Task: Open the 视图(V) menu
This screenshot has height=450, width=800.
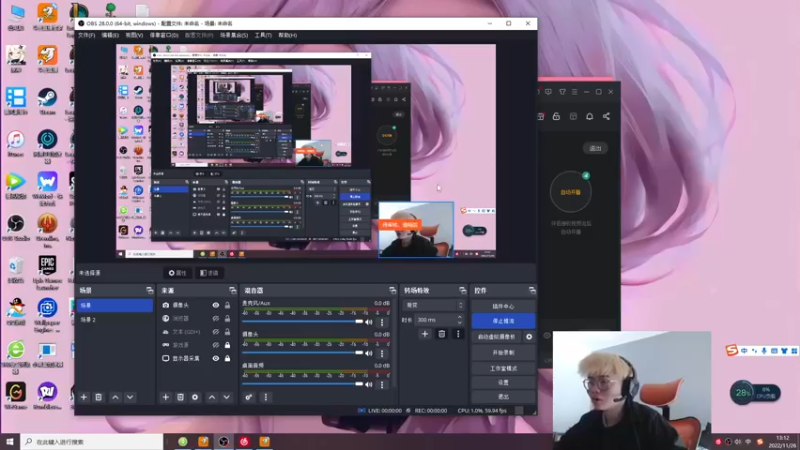Action: (134, 35)
